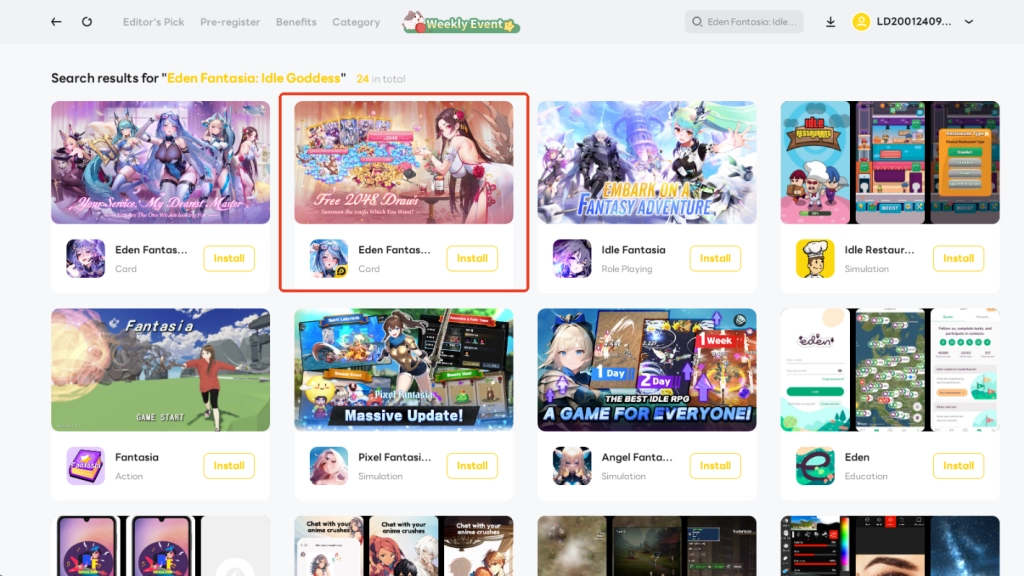Install the Angel Fantasia game

tap(714, 465)
